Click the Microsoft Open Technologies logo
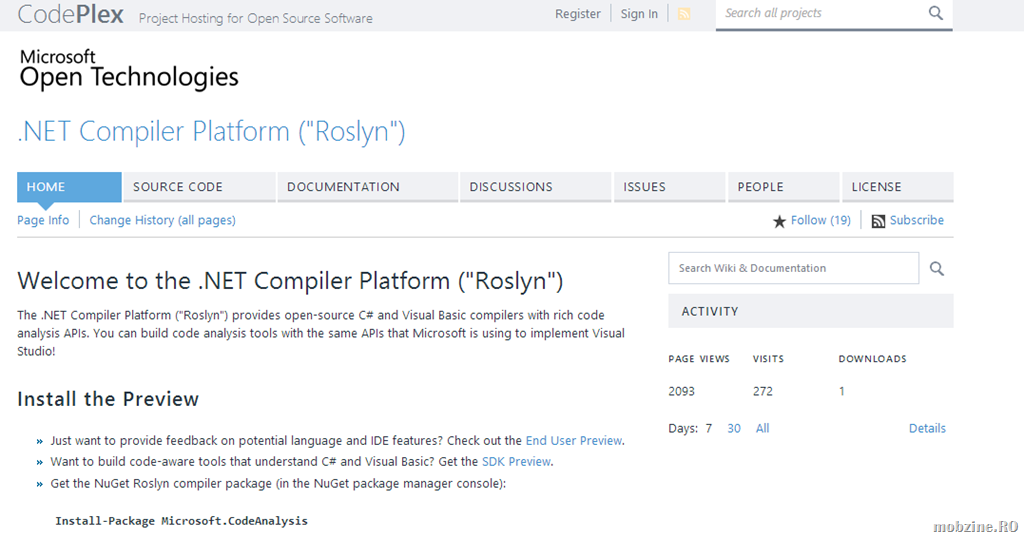 tap(129, 69)
